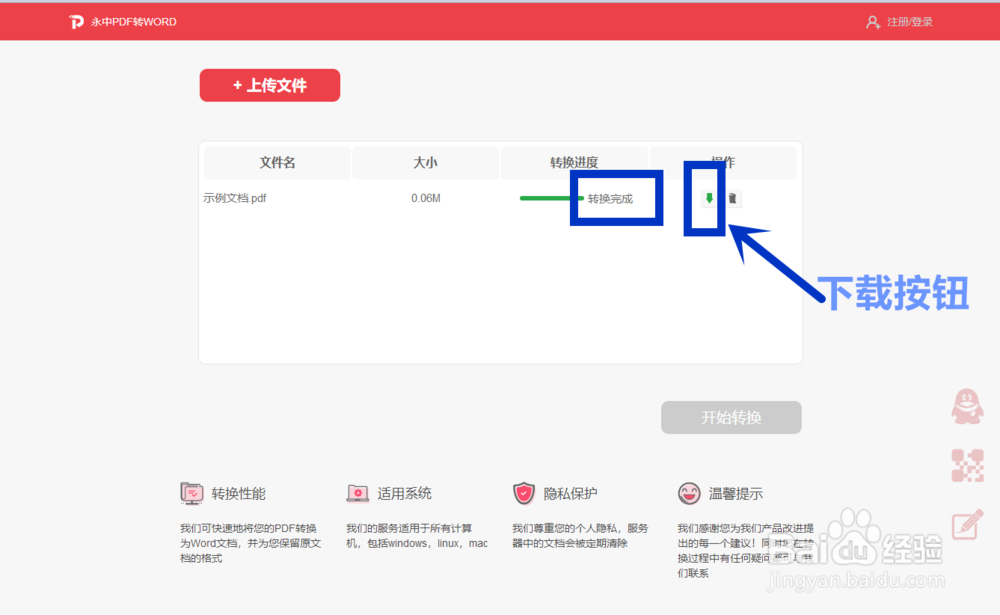The width and height of the screenshot is (1000, 615).
Task: Open 注册/登录 at top right
Action: [908, 20]
